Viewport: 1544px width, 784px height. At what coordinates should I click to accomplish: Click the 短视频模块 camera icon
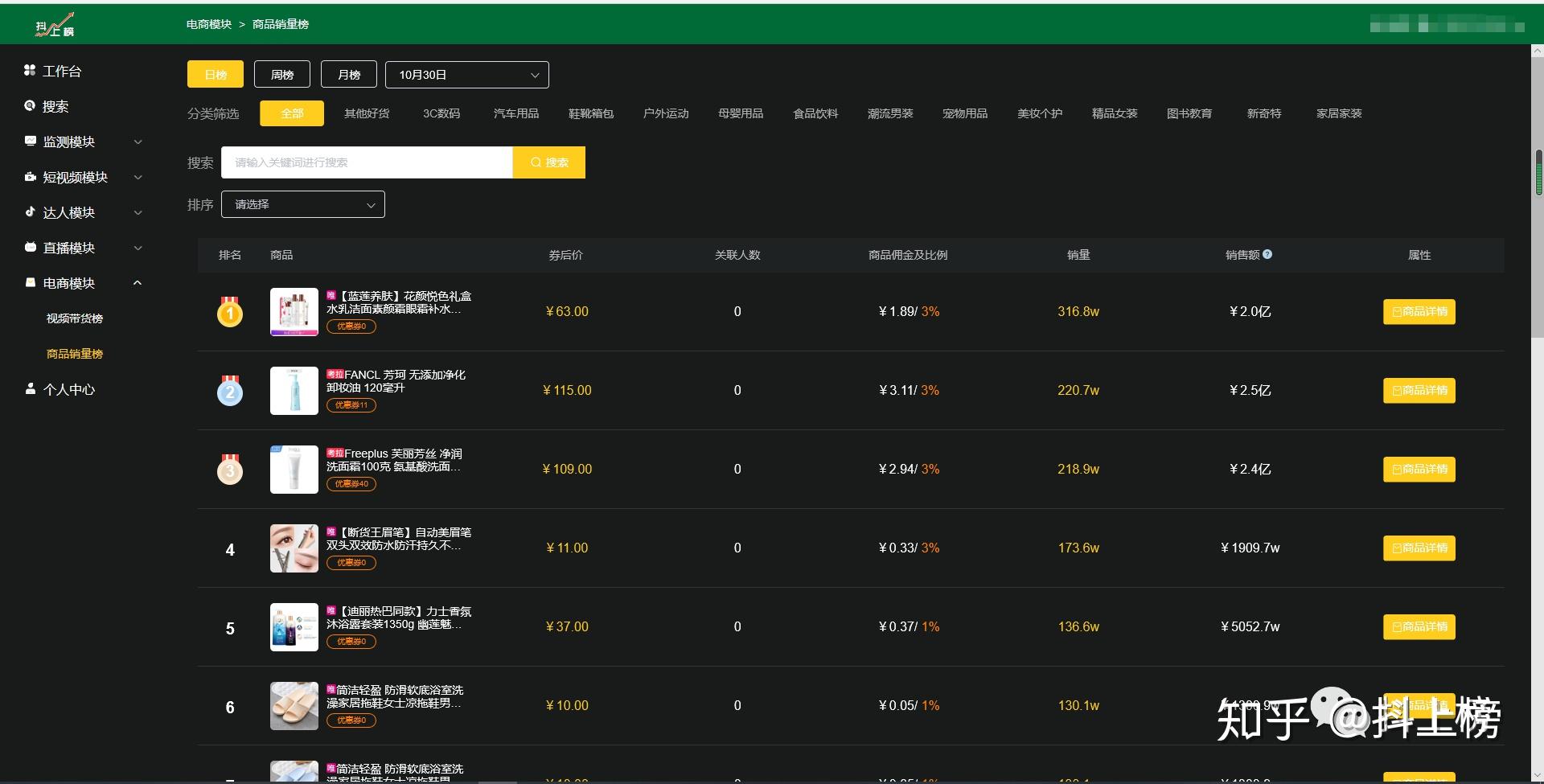pos(30,177)
